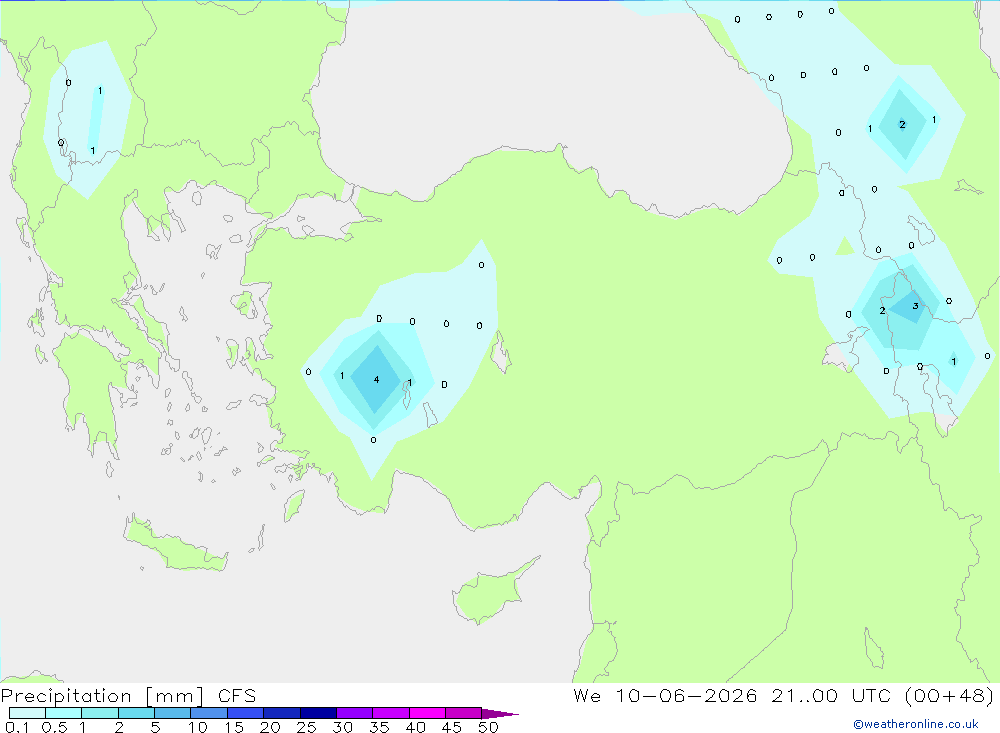The height and width of the screenshot is (733, 1000).
Task: Select the 0.5–1 mm legend color swatch
Action: [64, 713]
